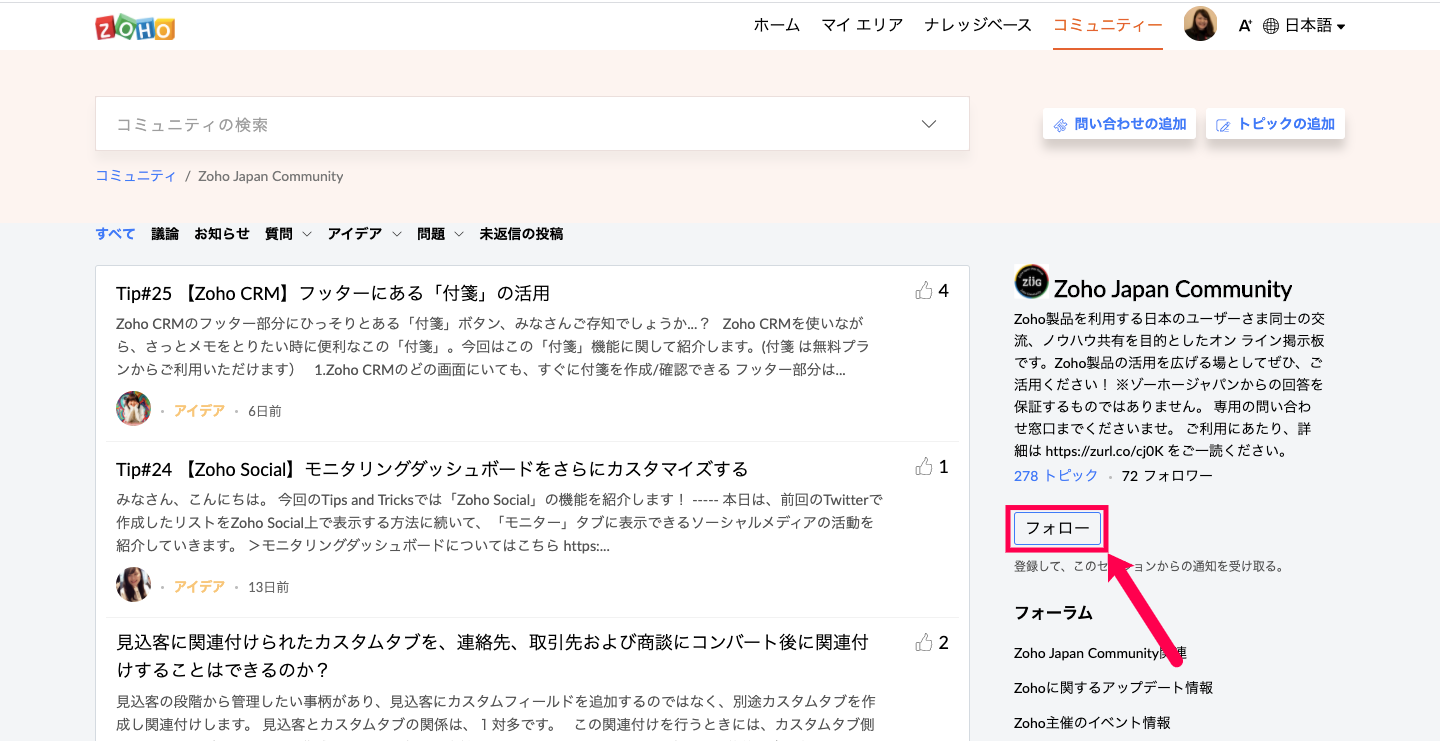Open the Tip#24 Zoho Social post title
1440x741 pixels.
point(432,469)
